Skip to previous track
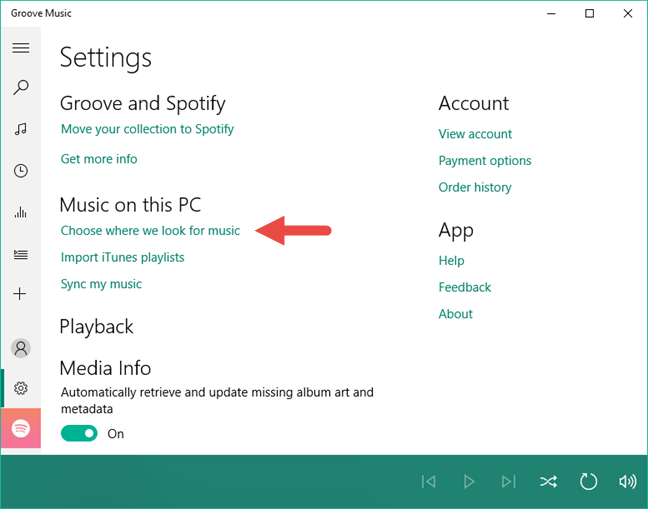This screenshot has width=648, height=509. (x=429, y=481)
